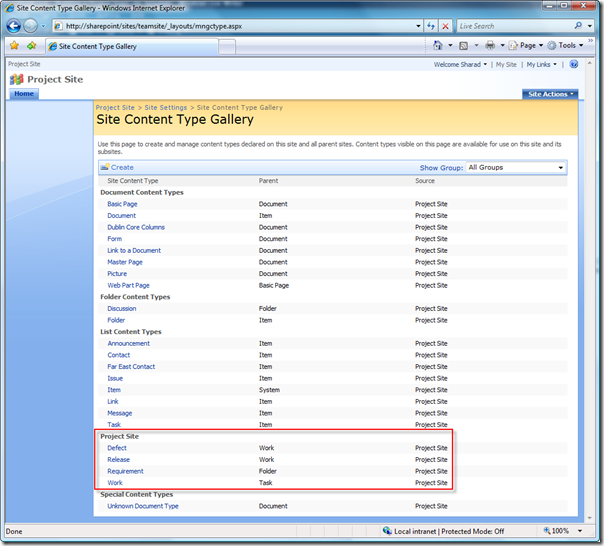The height and width of the screenshot is (546, 604).
Task: Open the Site Actions menu
Action: point(550,94)
